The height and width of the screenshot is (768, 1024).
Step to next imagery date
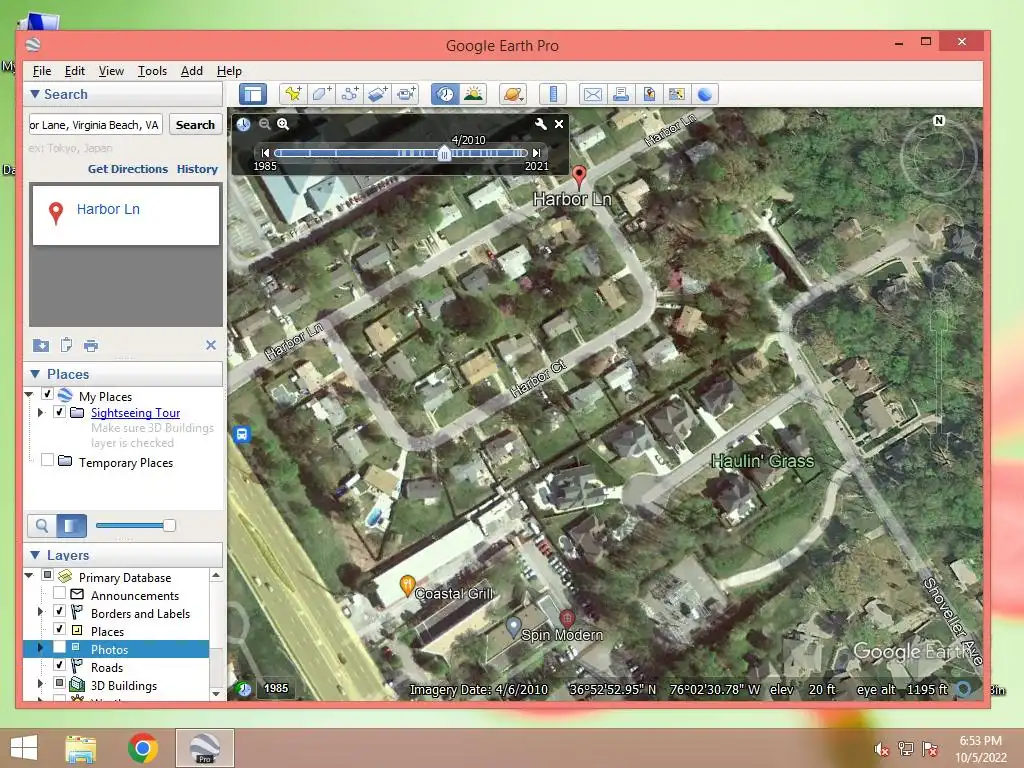point(536,153)
